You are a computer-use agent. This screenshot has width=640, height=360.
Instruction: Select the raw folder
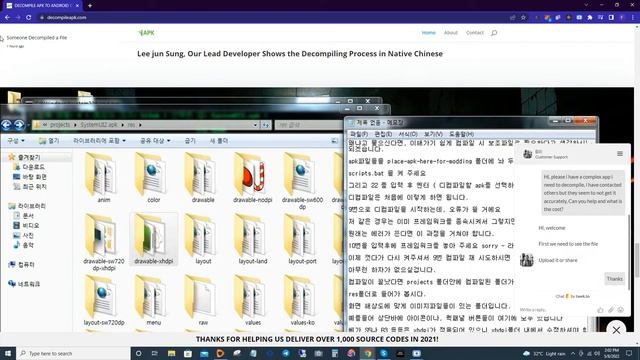point(203,300)
